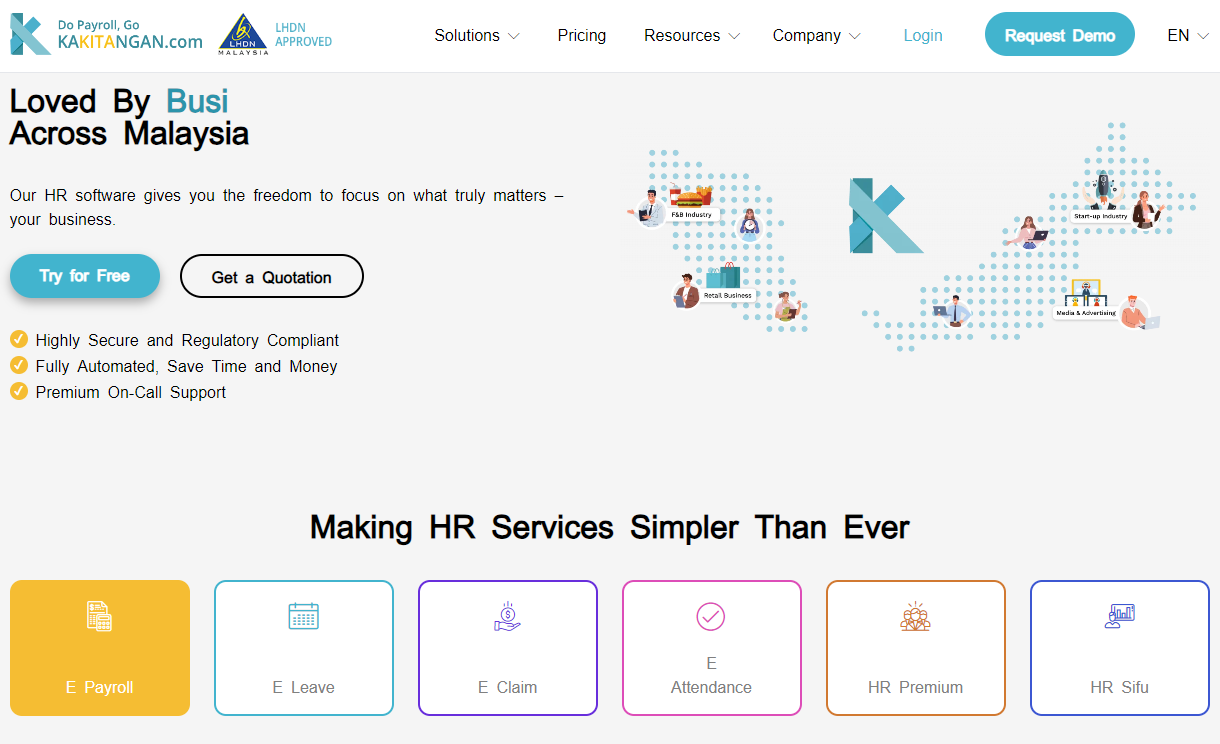
Task: Click the 'Highly Secure and Regulatory Compliant' text
Action: point(187,340)
